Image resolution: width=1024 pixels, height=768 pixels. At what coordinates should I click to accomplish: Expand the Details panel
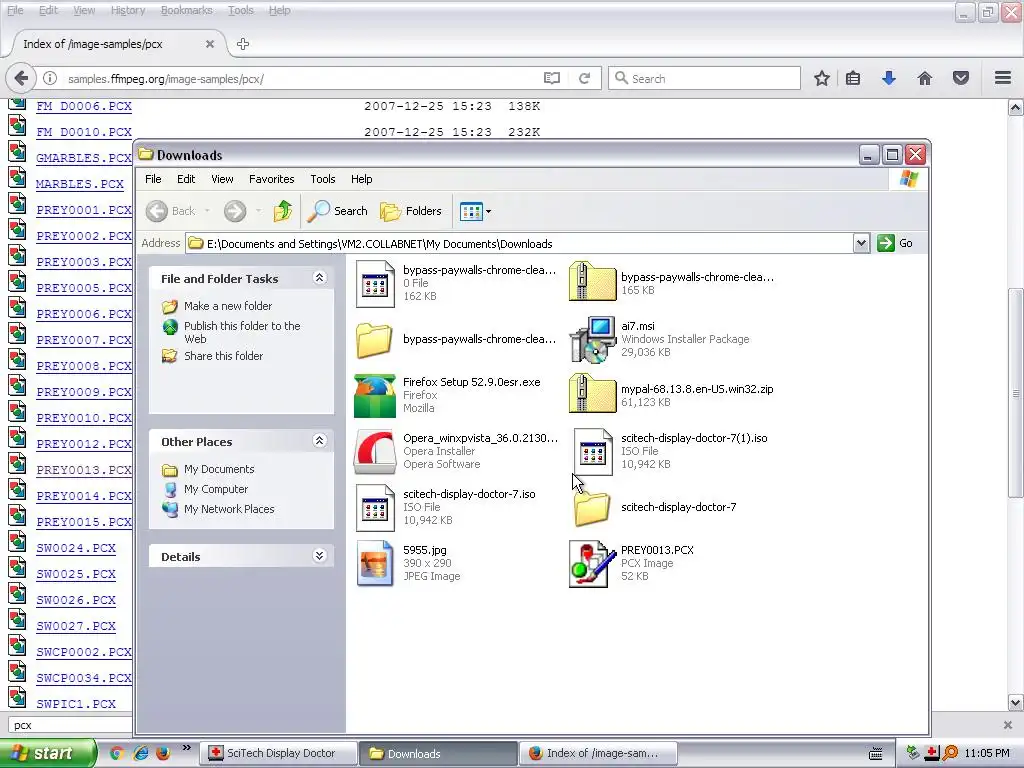(x=319, y=556)
